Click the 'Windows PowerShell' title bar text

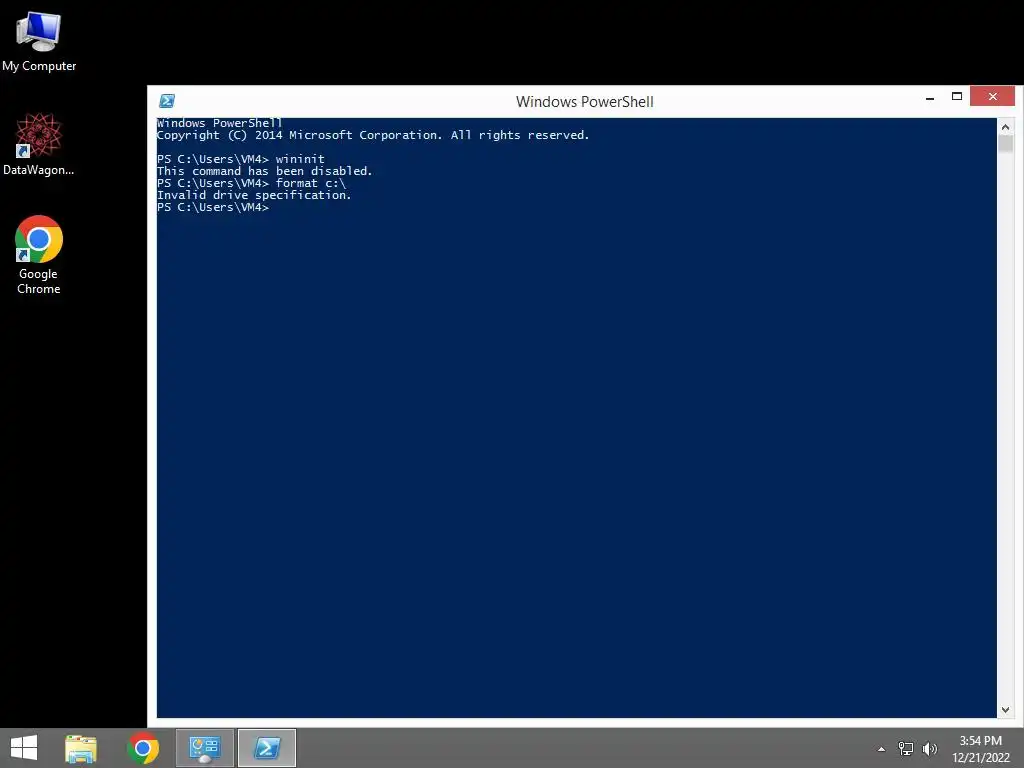[584, 102]
